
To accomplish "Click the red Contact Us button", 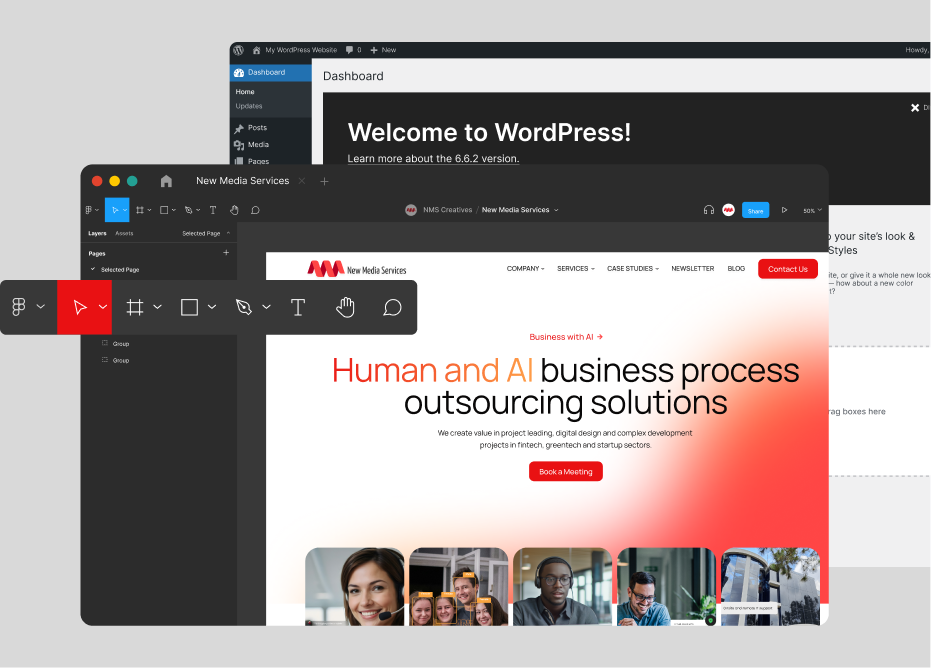I will 787,269.
